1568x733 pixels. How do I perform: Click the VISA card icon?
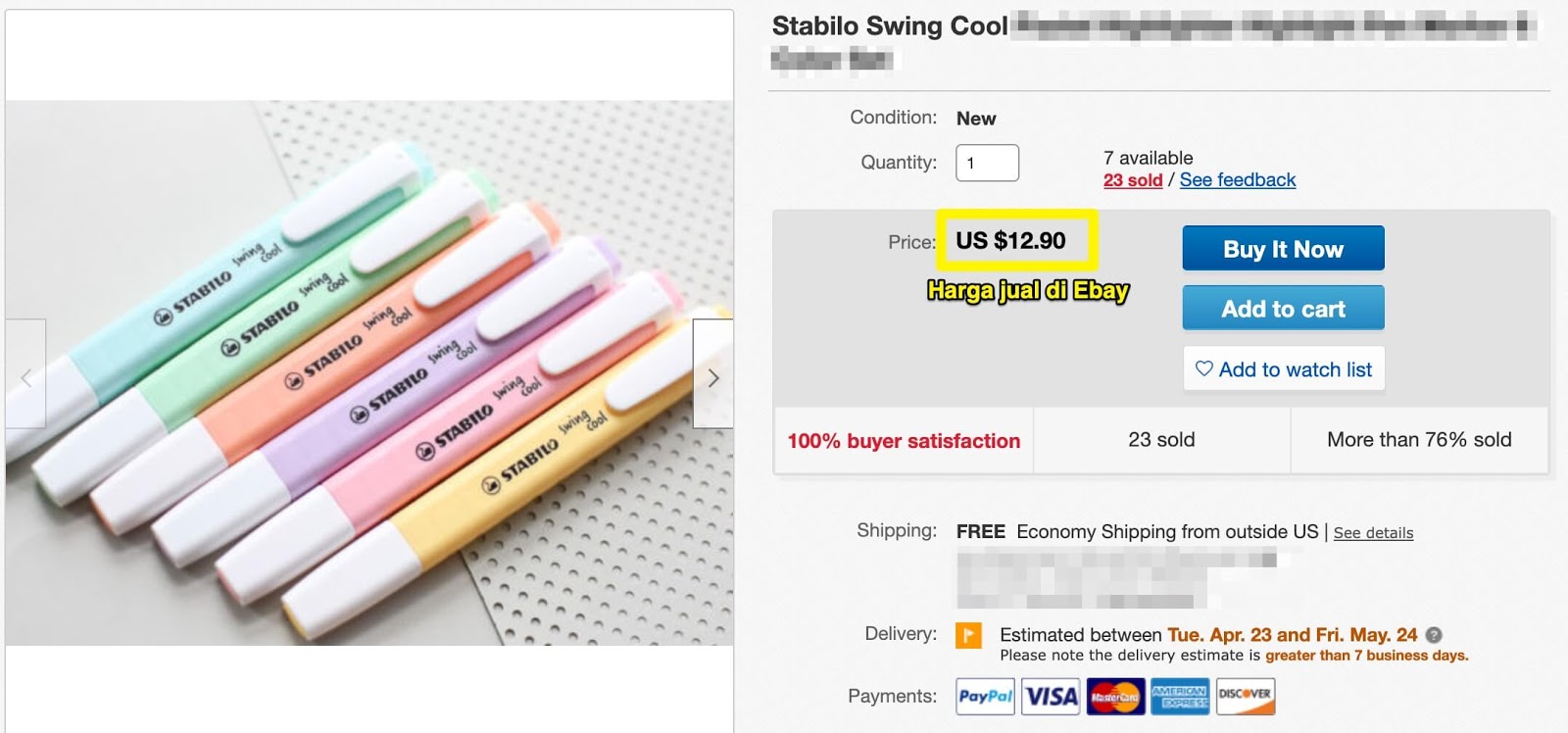coord(1051,697)
